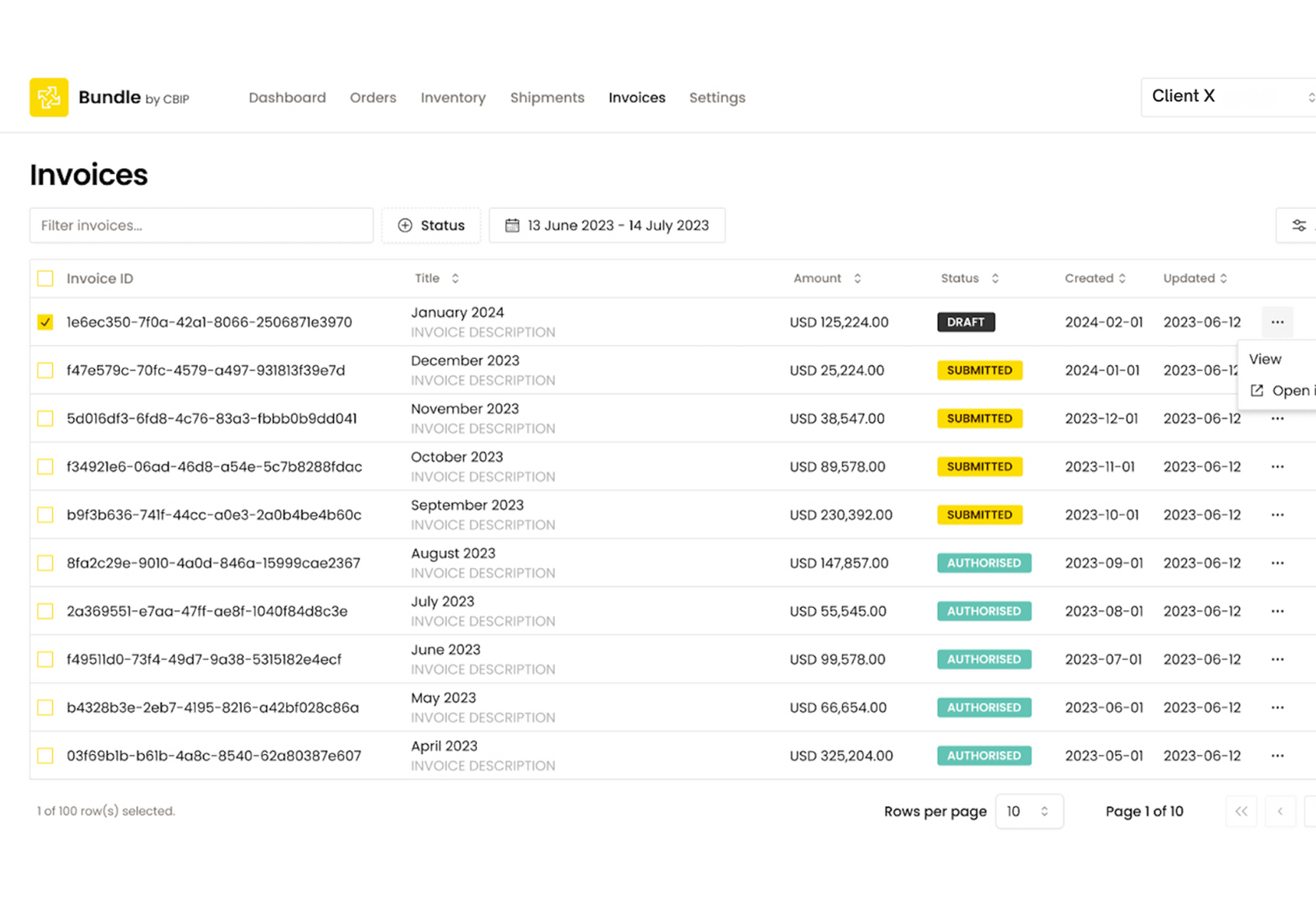Screen dimensions: 1316x907
Task: Toggle the select-all invoices checkbox
Action: 45,278
